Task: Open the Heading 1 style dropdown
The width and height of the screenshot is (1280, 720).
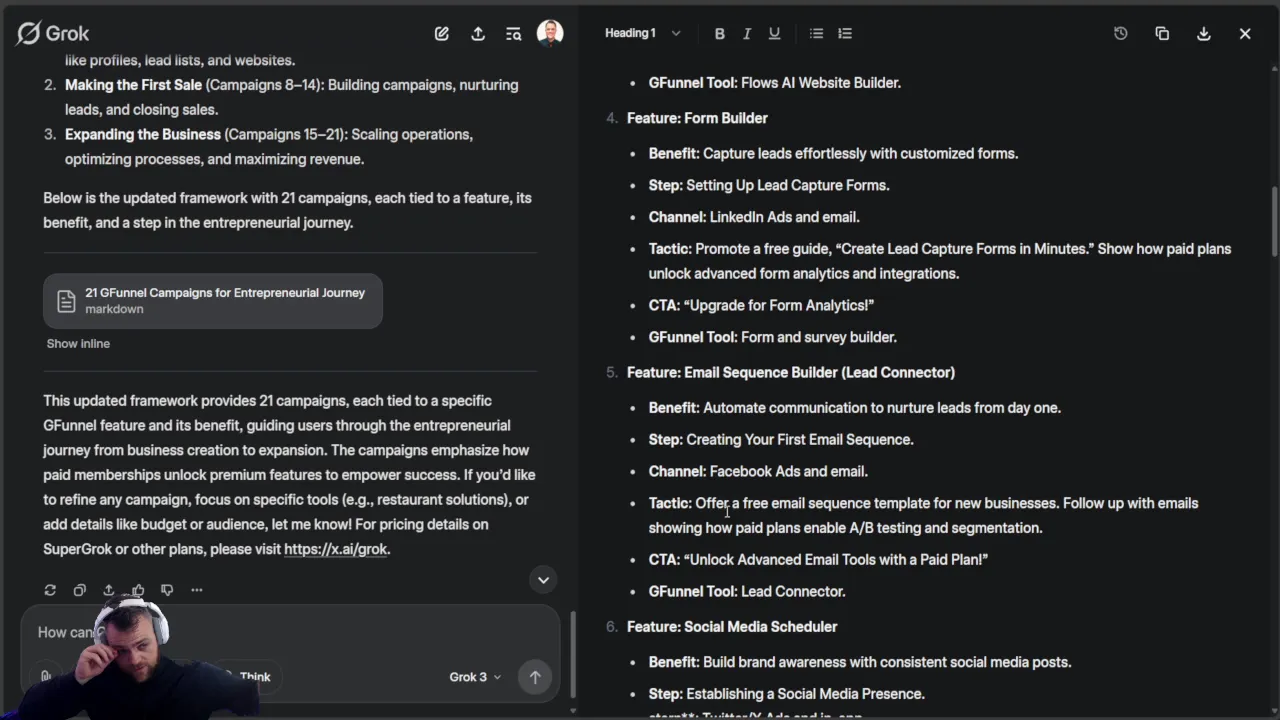Action: [642, 33]
